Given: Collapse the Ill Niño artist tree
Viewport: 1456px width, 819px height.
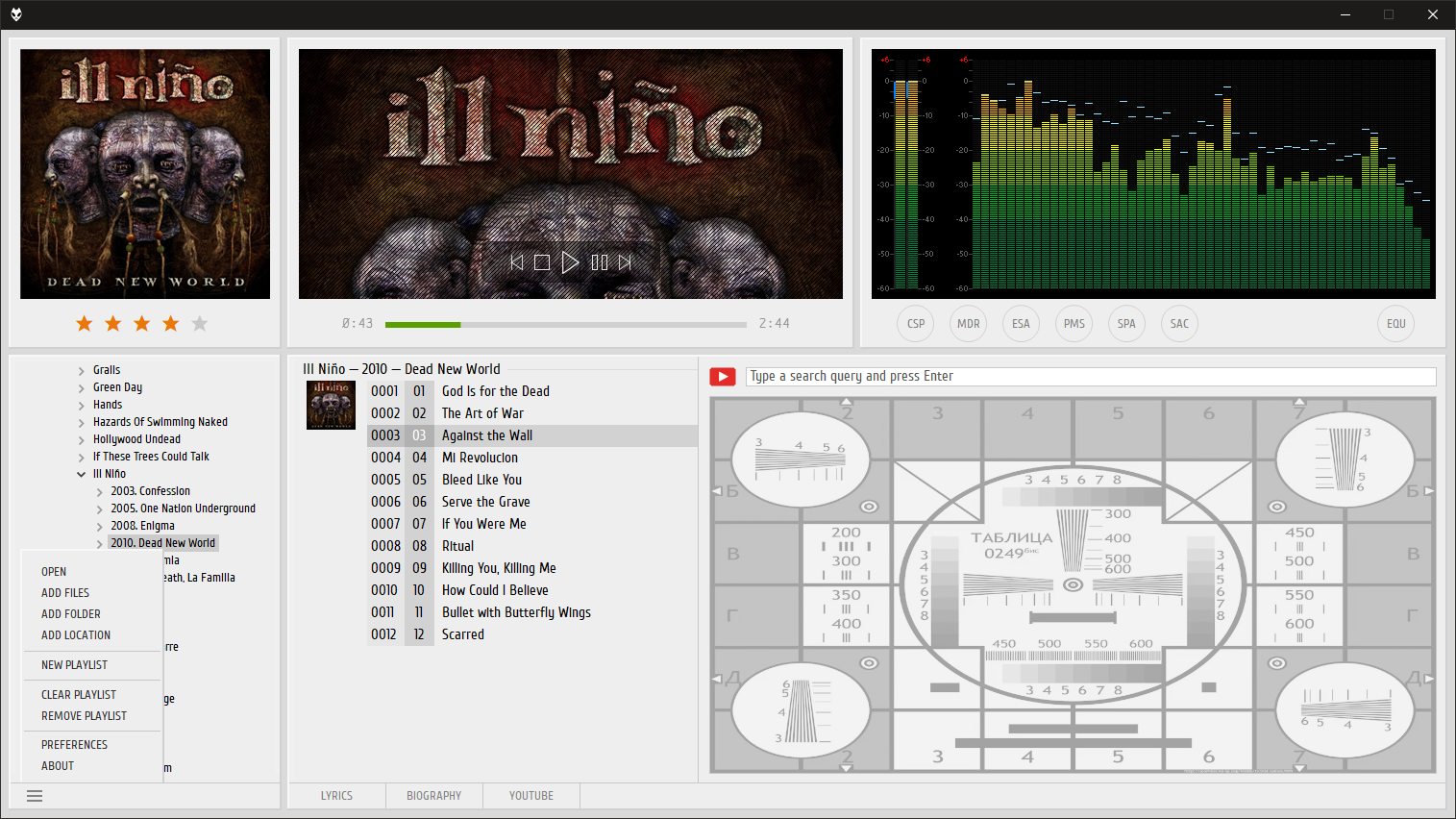Looking at the screenshot, I should point(82,474).
